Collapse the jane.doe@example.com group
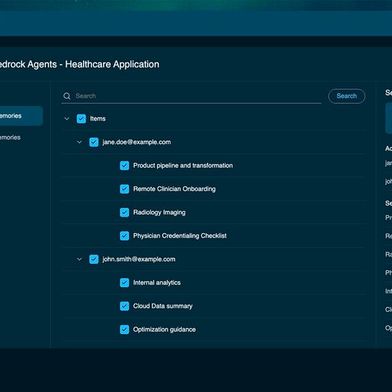 79,142
